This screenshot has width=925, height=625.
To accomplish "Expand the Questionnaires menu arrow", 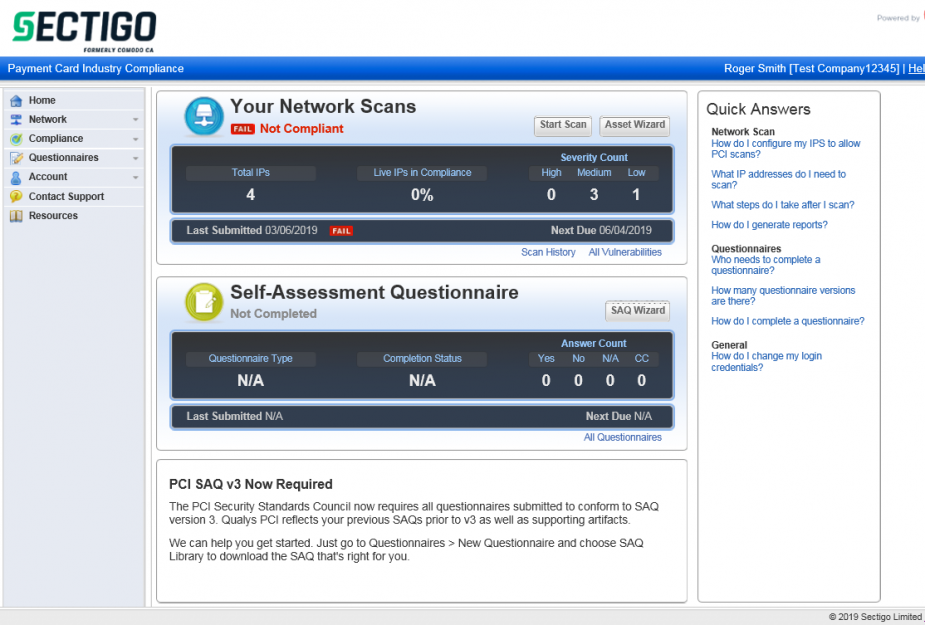I will (x=136, y=158).
